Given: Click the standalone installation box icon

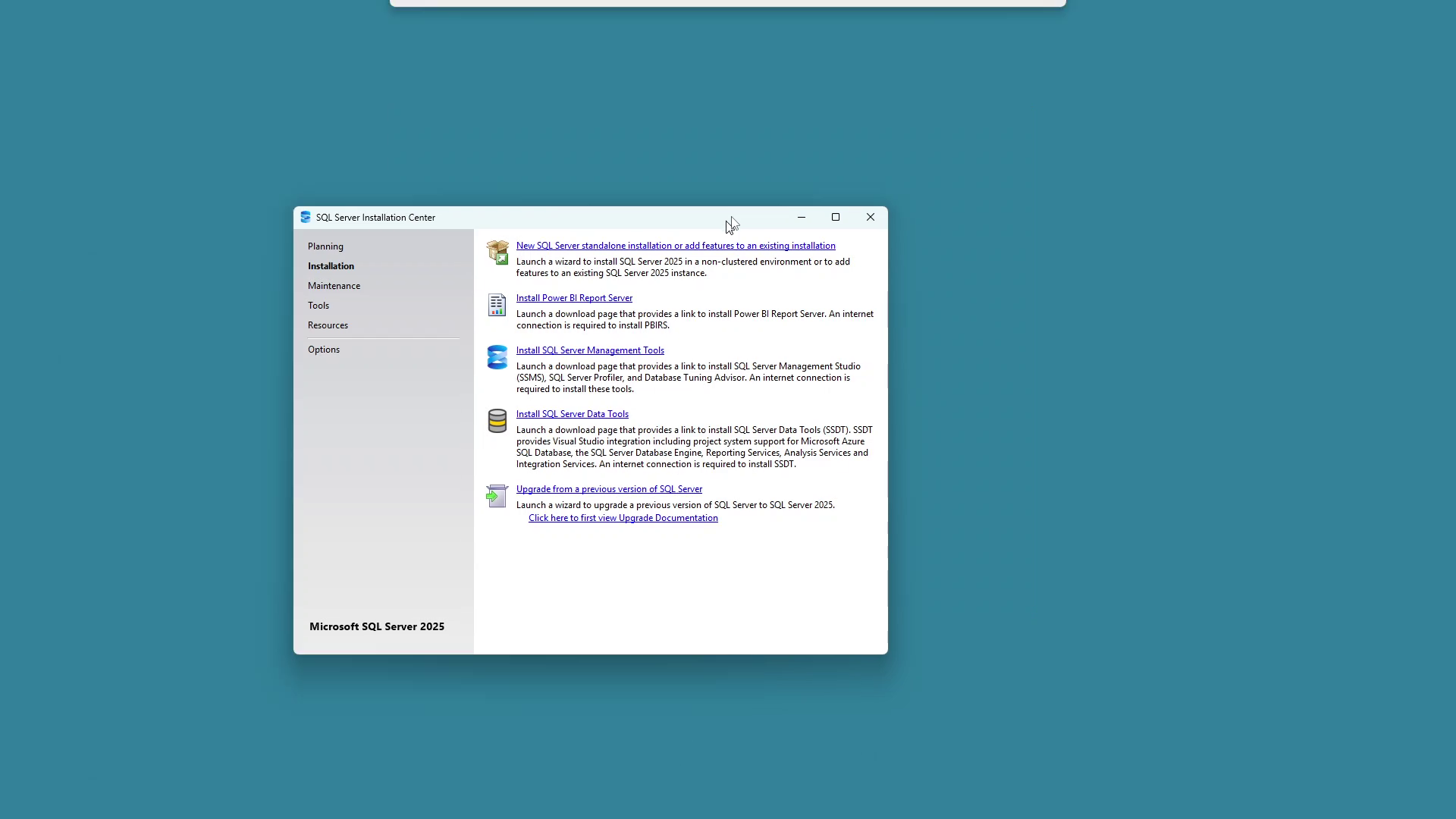Looking at the screenshot, I should 497,253.
